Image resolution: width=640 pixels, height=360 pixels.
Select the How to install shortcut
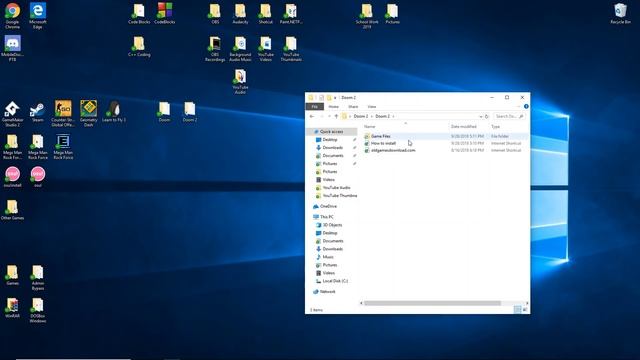coord(383,143)
